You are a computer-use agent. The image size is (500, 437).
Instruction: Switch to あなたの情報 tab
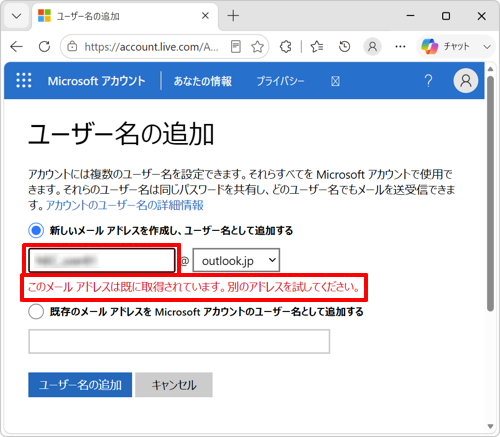(203, 81)
